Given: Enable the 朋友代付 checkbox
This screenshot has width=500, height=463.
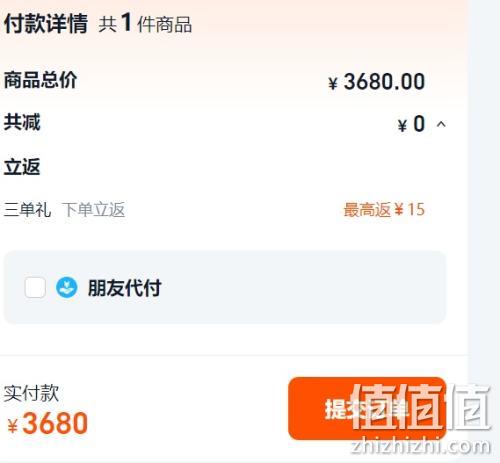Looking at the screenshot, I should click(x=35, y=287).
